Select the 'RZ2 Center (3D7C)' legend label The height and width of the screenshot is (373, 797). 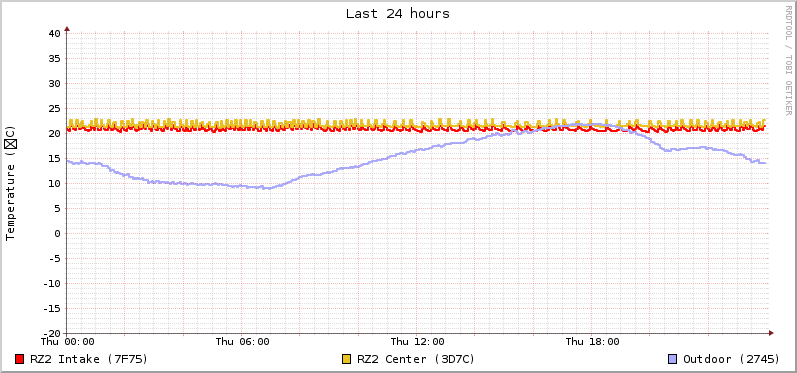click(x=416, y=359)
